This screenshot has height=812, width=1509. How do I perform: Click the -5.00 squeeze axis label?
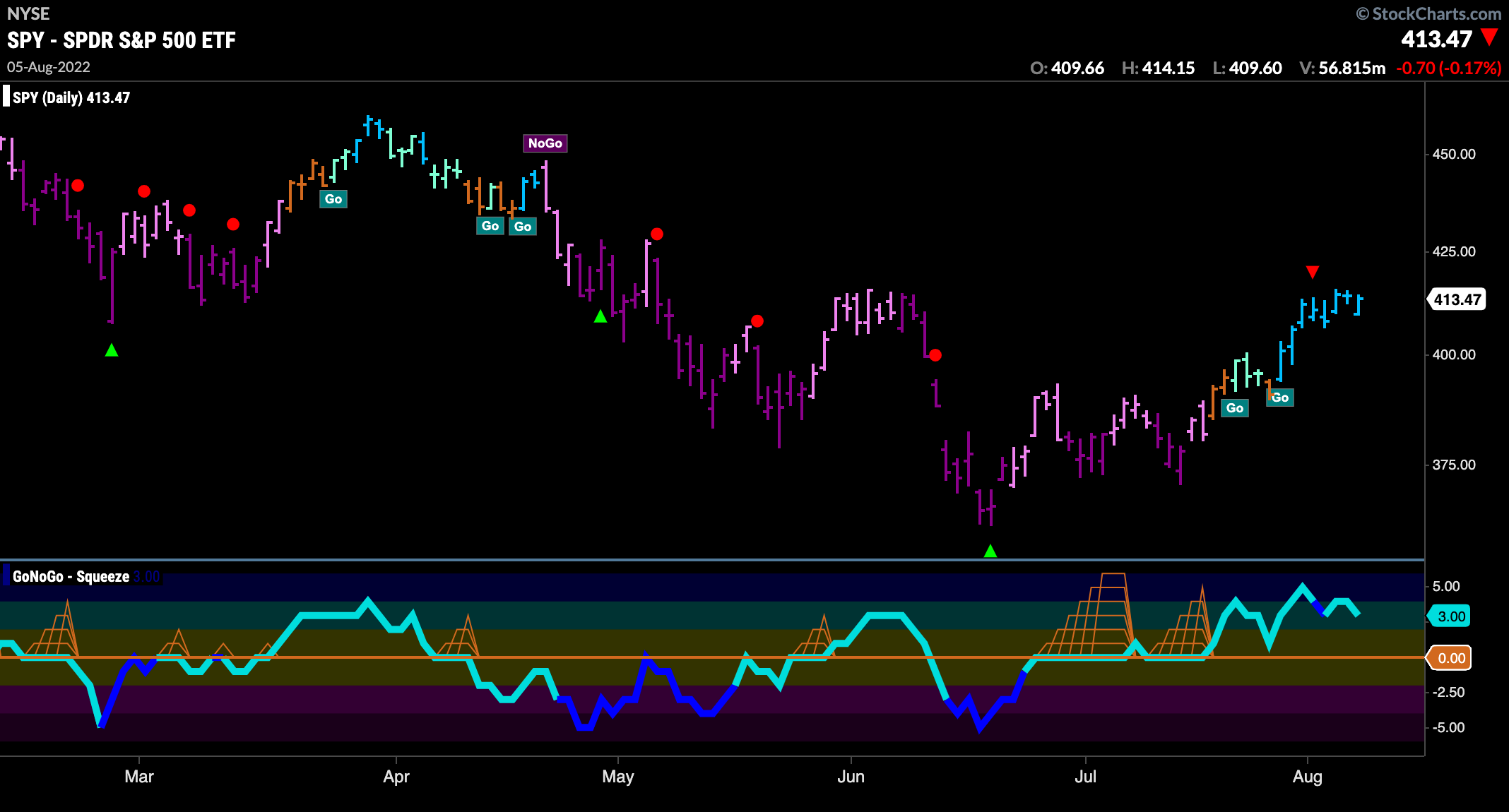[x=1448, y=727]
